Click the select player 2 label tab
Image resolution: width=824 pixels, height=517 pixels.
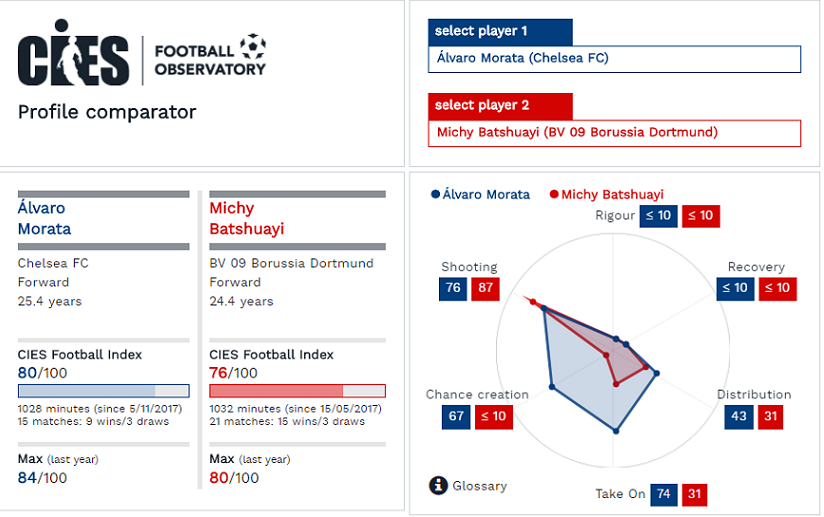point(500,106)
